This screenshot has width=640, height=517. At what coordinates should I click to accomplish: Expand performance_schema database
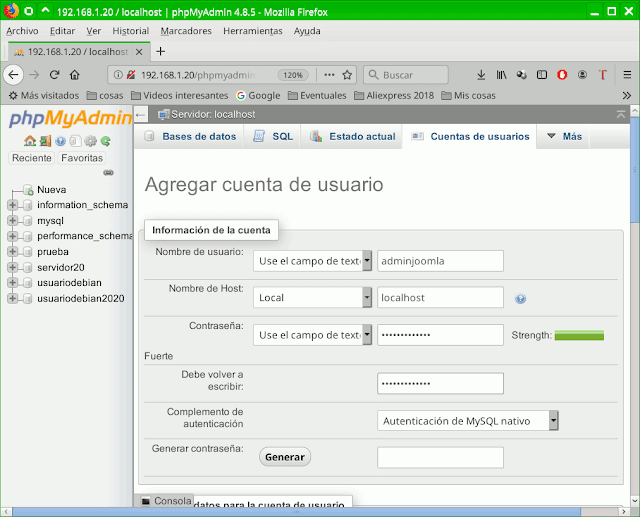(x=13, y=236)
